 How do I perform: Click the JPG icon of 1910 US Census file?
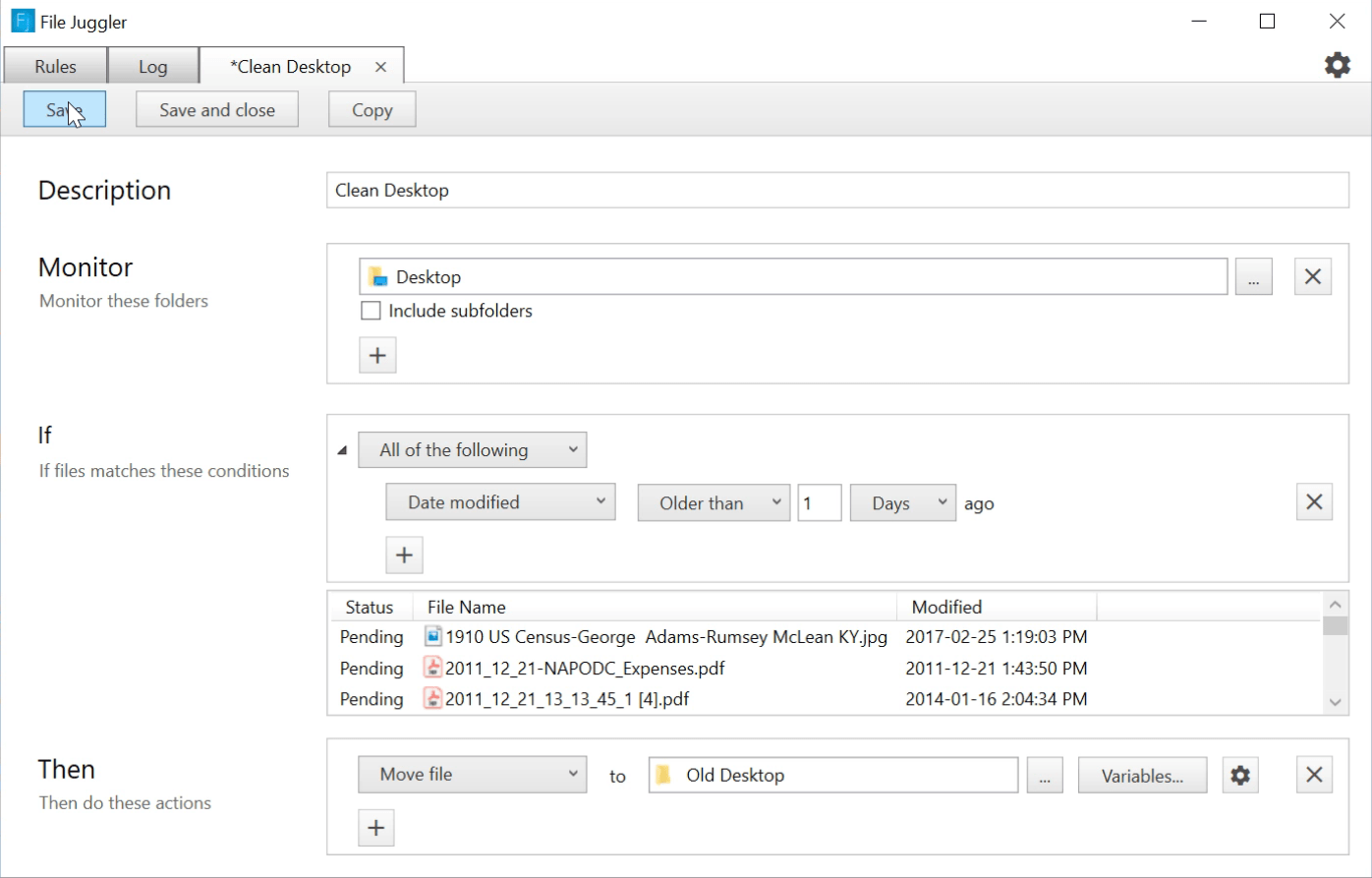432,636
